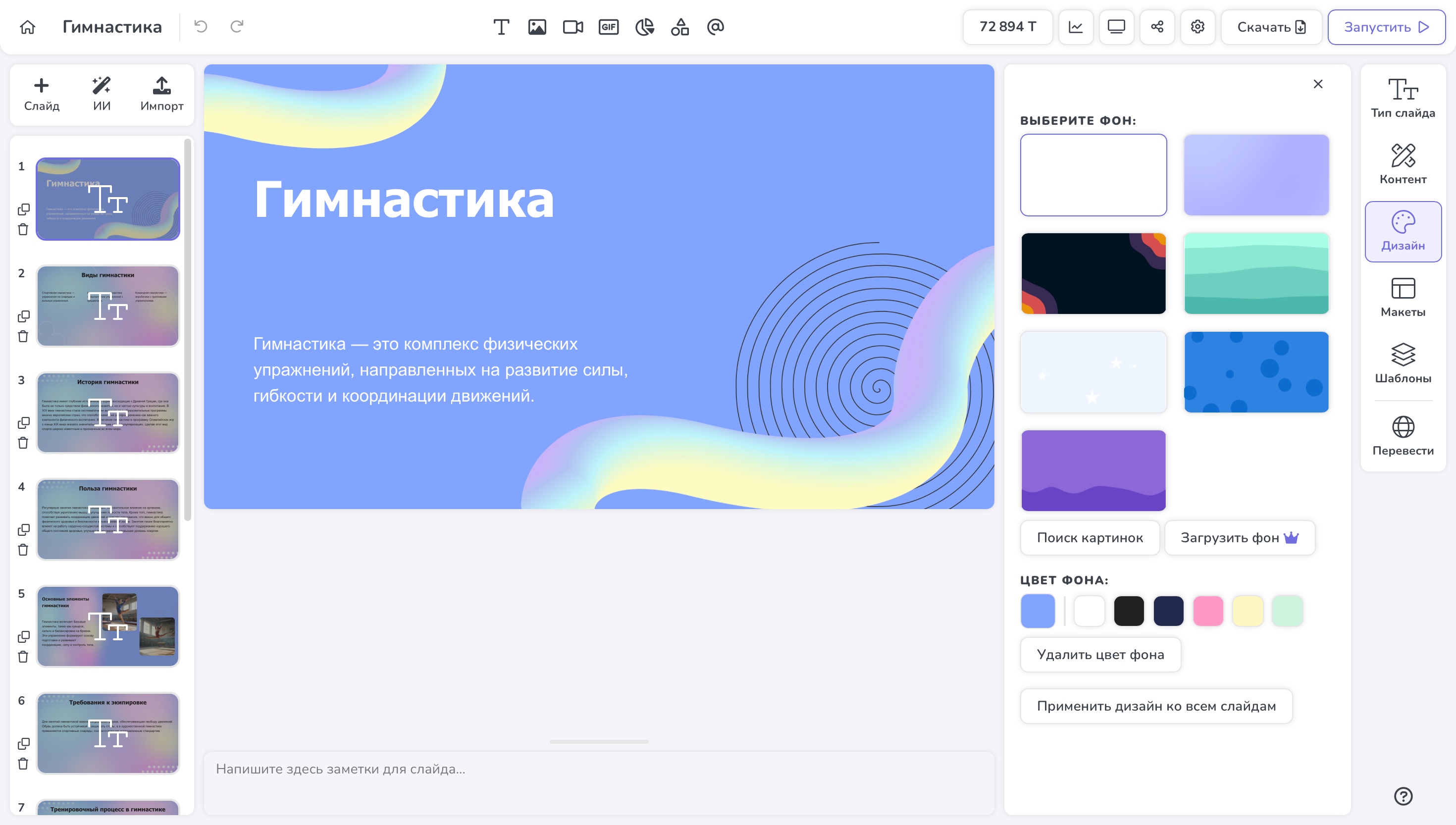Open the help question mark
The height and width of the screenshot is (825, 1456).
click(x=1403, y=796)
